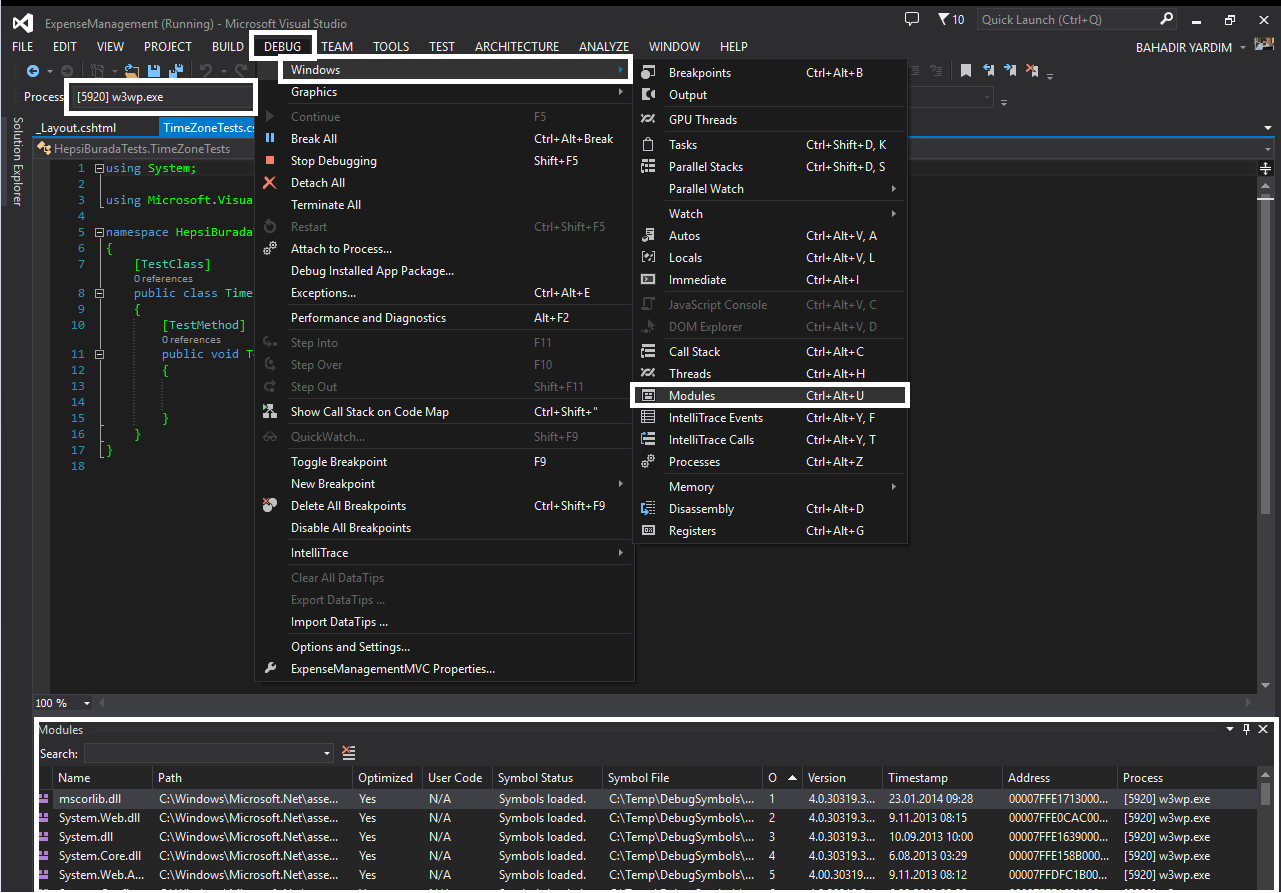Open the ANALYZE menu
Image resolution: width=1281 pixels, height=893 pixels.
coord(604,46)
